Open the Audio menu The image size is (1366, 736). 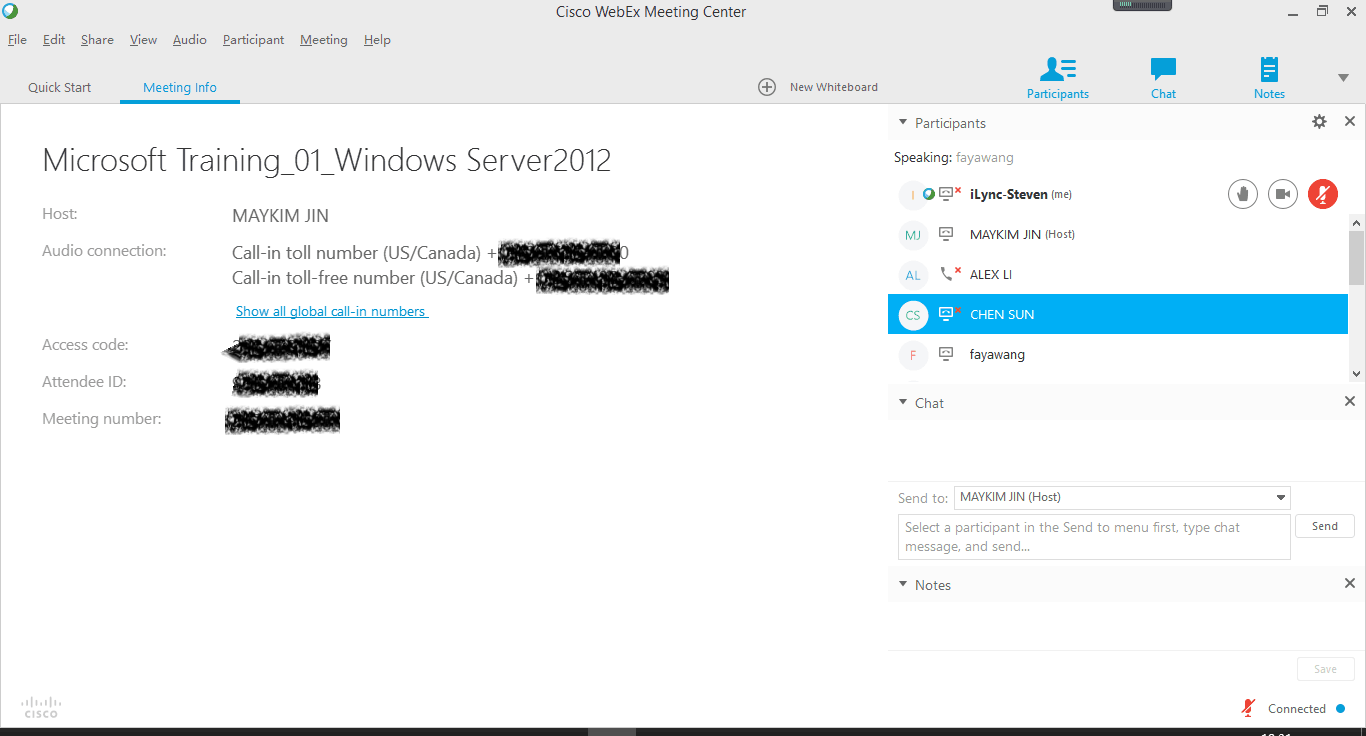[x=189, y=40]
